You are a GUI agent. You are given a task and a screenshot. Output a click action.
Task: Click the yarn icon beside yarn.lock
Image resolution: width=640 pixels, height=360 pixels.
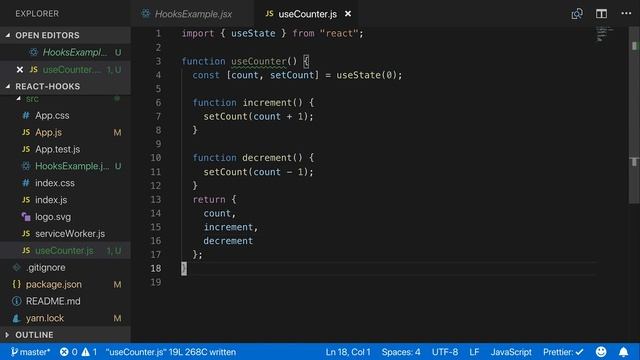(16, 318)
